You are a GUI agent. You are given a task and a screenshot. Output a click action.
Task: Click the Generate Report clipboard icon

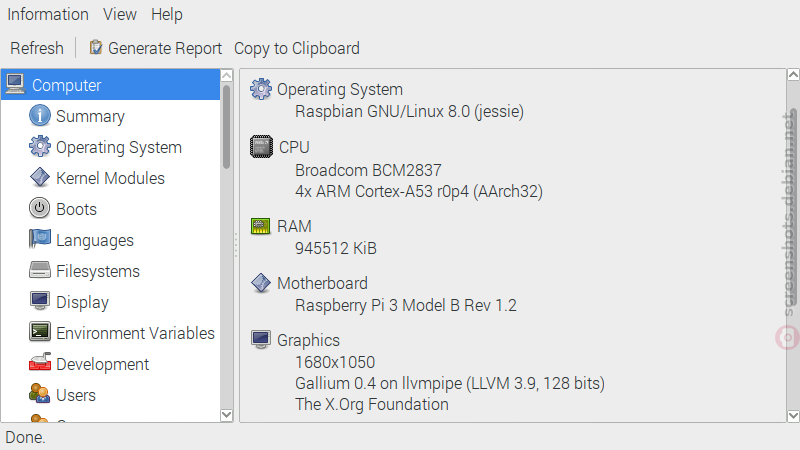[x=95, y=47]
